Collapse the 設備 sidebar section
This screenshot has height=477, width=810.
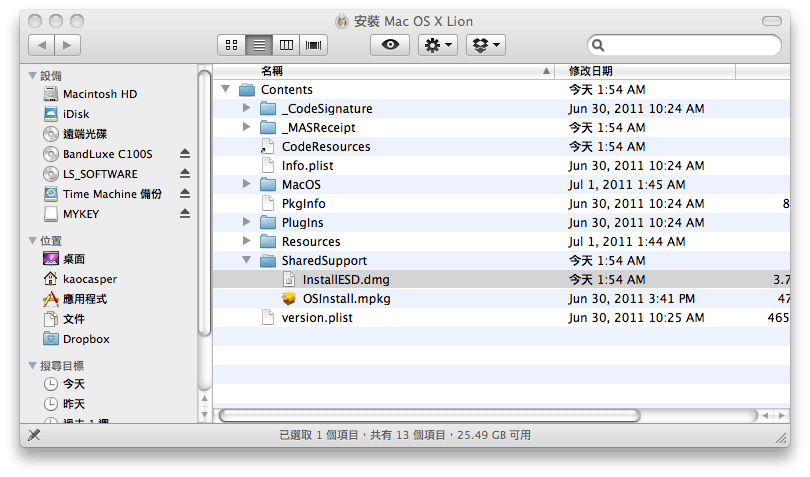point(33,76)
